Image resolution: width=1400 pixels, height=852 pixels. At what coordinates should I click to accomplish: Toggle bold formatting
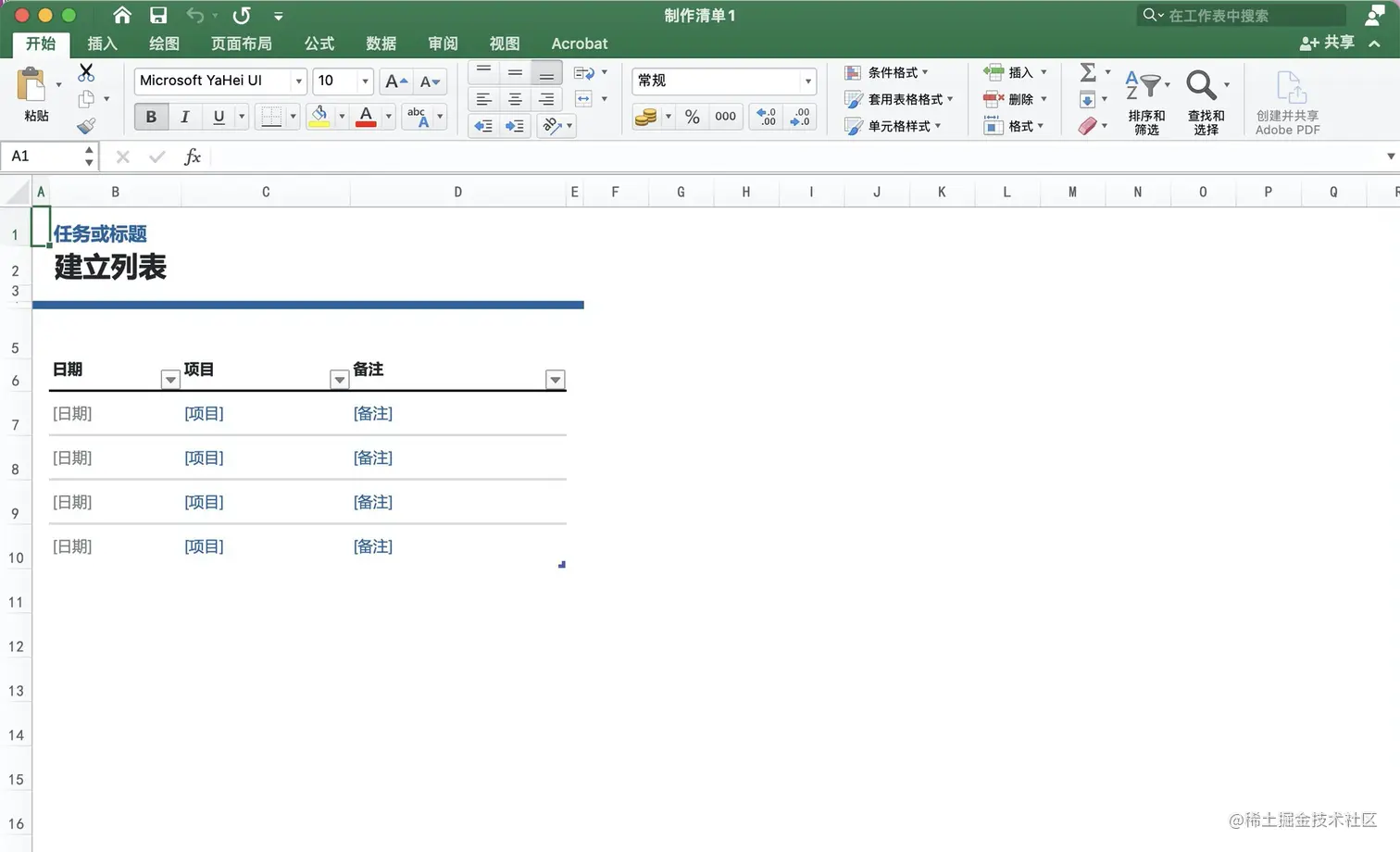(151, 117)
